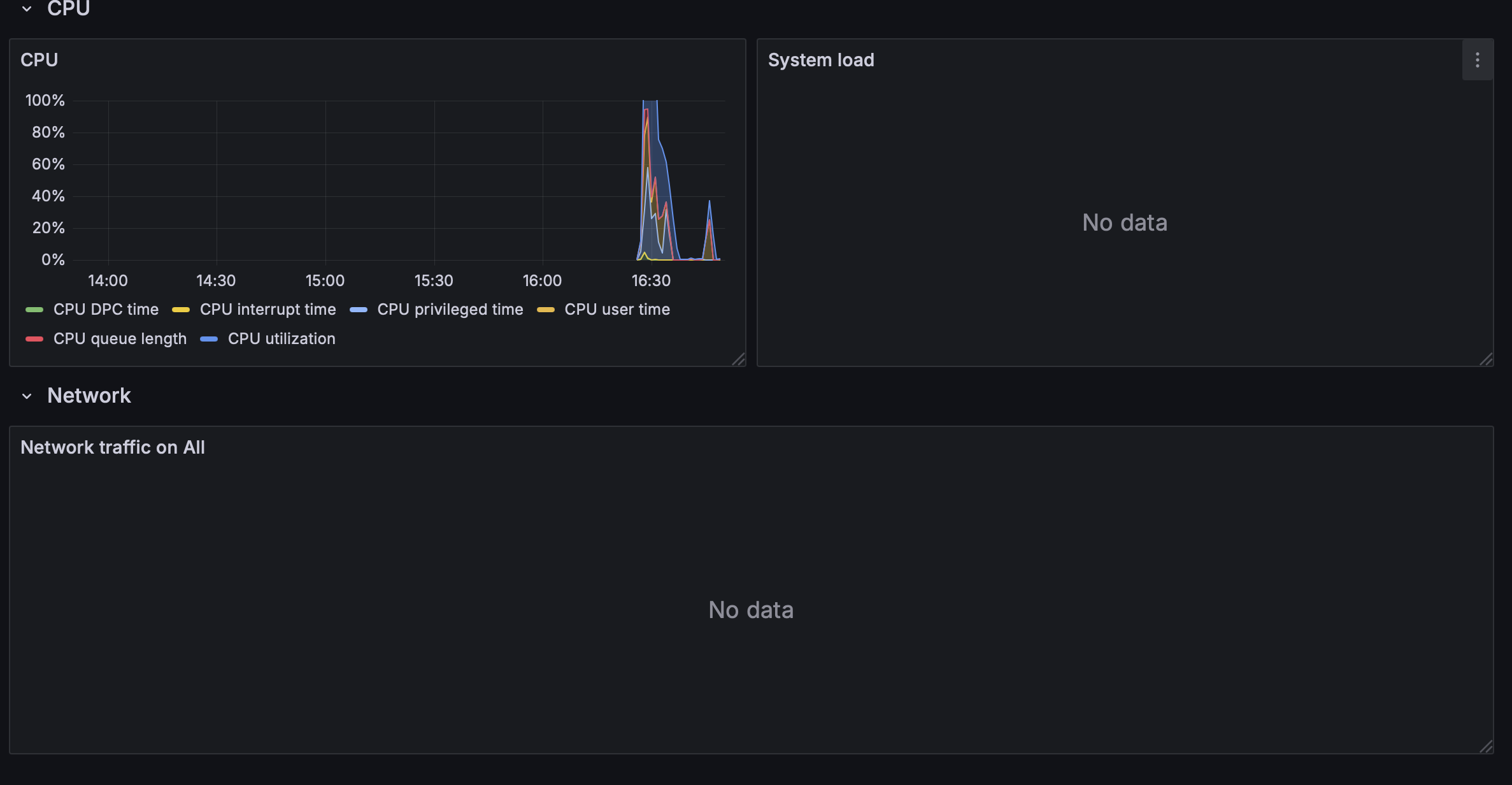Click resize handle of System load panel
This screenshot has width=1512, height=785.
click(x=1486, y=359)
